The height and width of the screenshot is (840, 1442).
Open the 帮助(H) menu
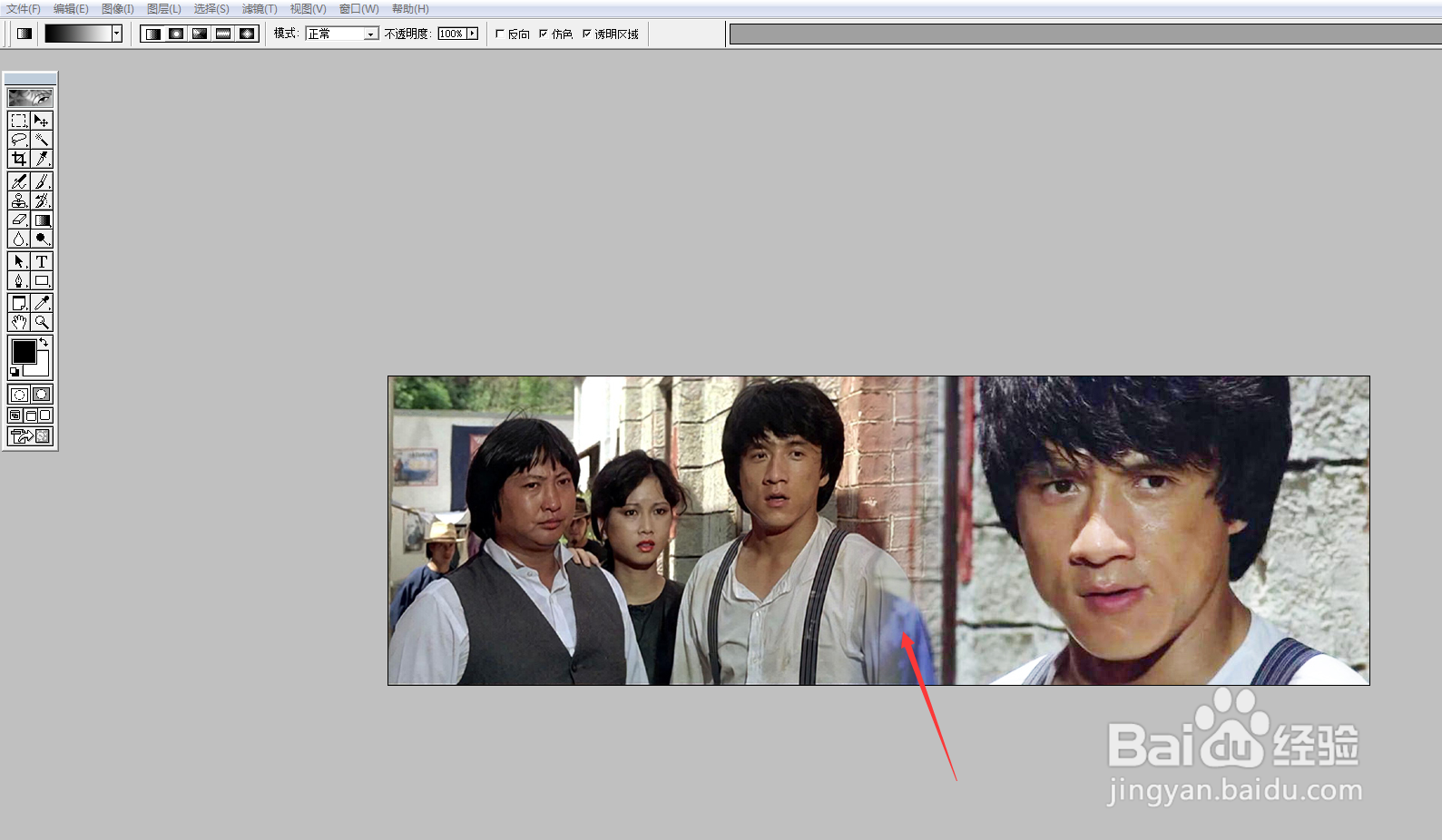[x=410, y=9]
